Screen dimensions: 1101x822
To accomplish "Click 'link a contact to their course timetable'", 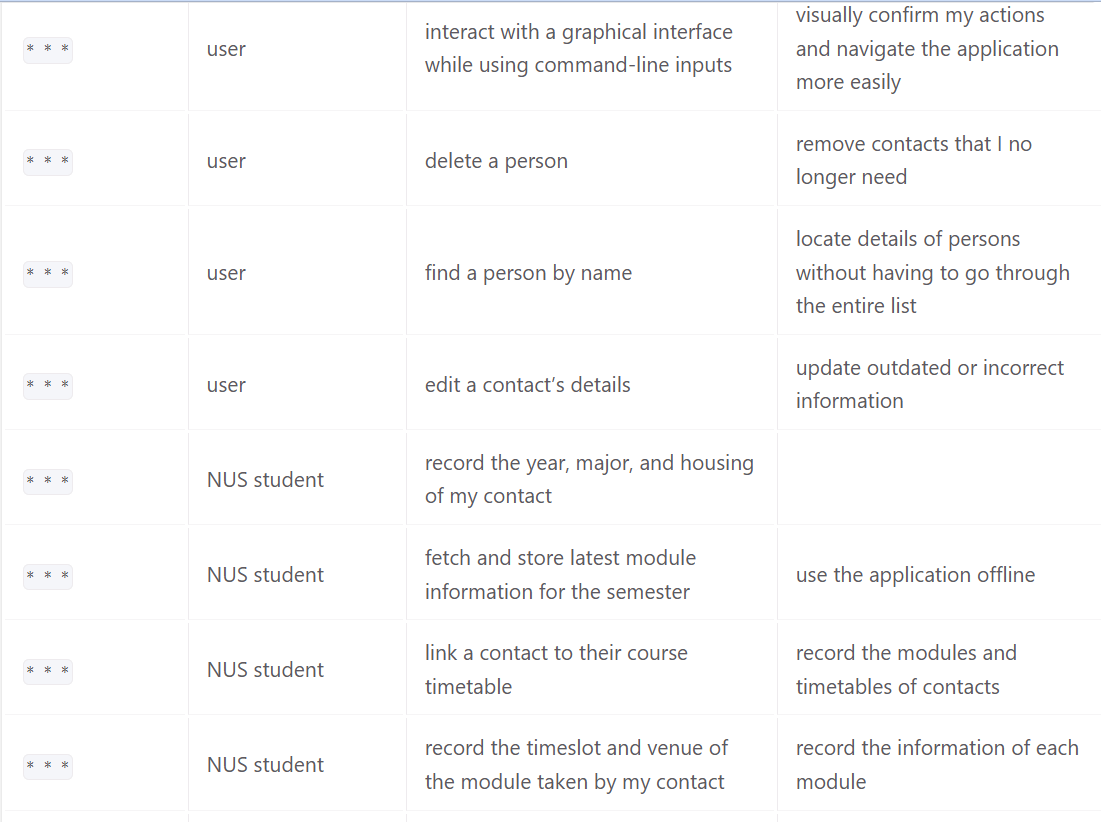I will tap(556, 670).
